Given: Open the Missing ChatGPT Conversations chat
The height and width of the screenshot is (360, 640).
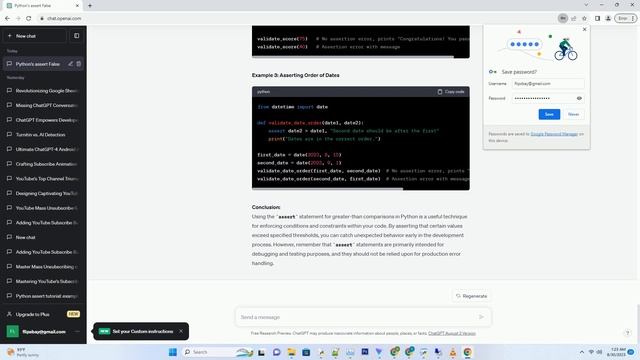Looking at the screenshot, I should pyautogui.click(x=43, y=105).
